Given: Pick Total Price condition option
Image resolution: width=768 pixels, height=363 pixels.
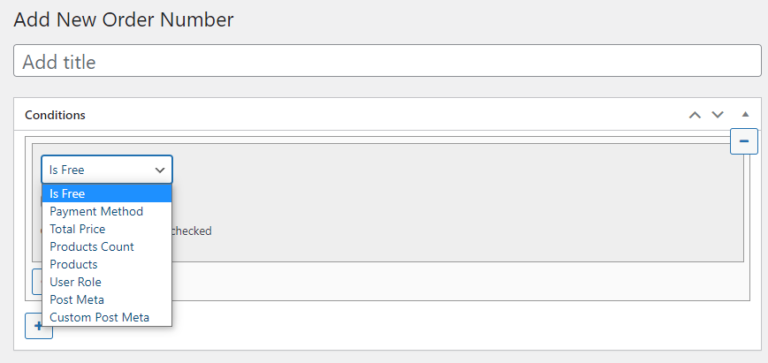Looking at the screenshot, I should click(107, 229).
